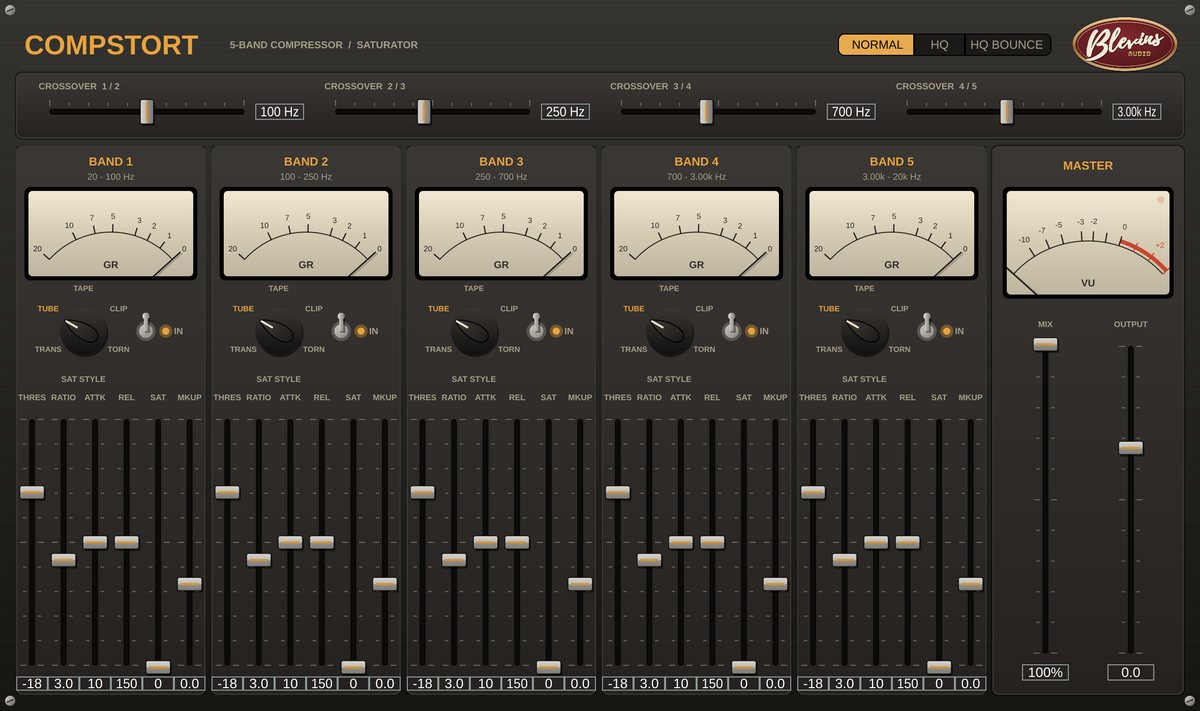Select CLIP style label in Band 2
The image size is (1200, 711).
[314, 309]
